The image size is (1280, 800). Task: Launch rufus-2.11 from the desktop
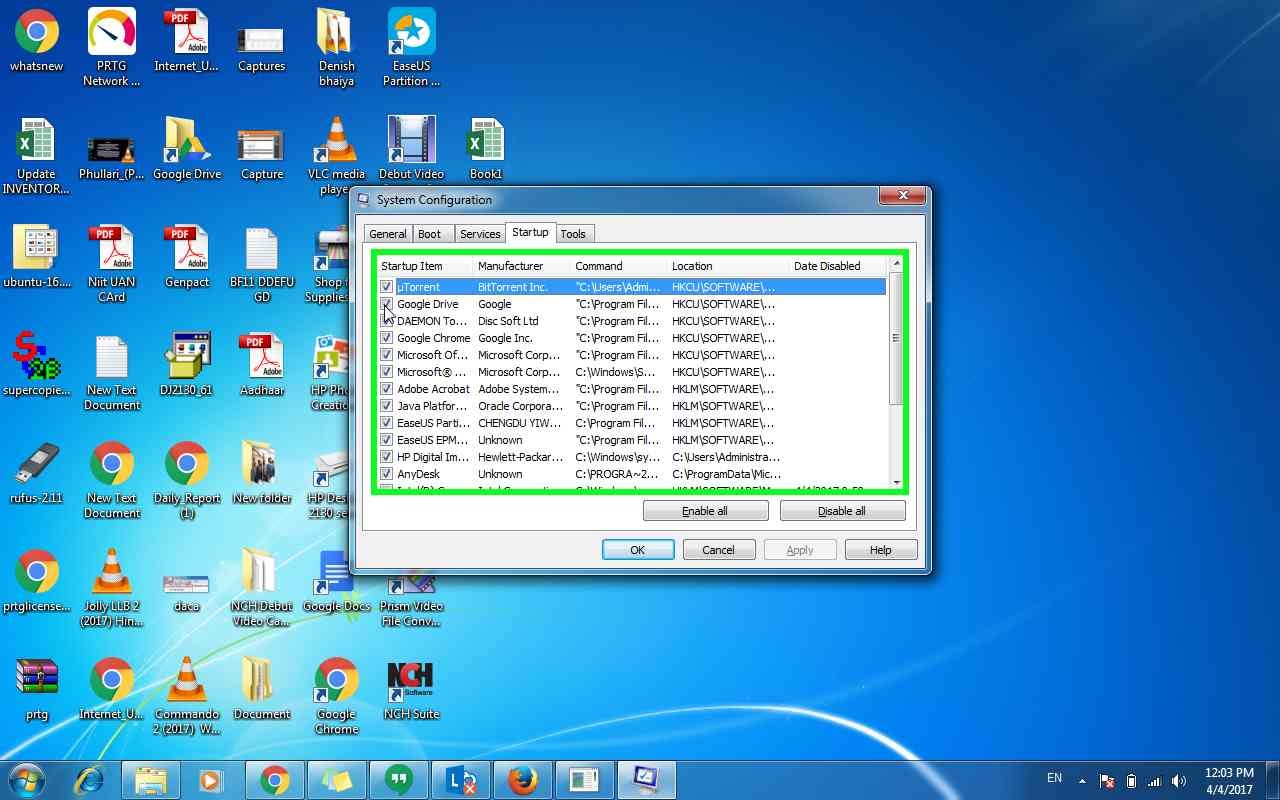click(x=36, y=460)
